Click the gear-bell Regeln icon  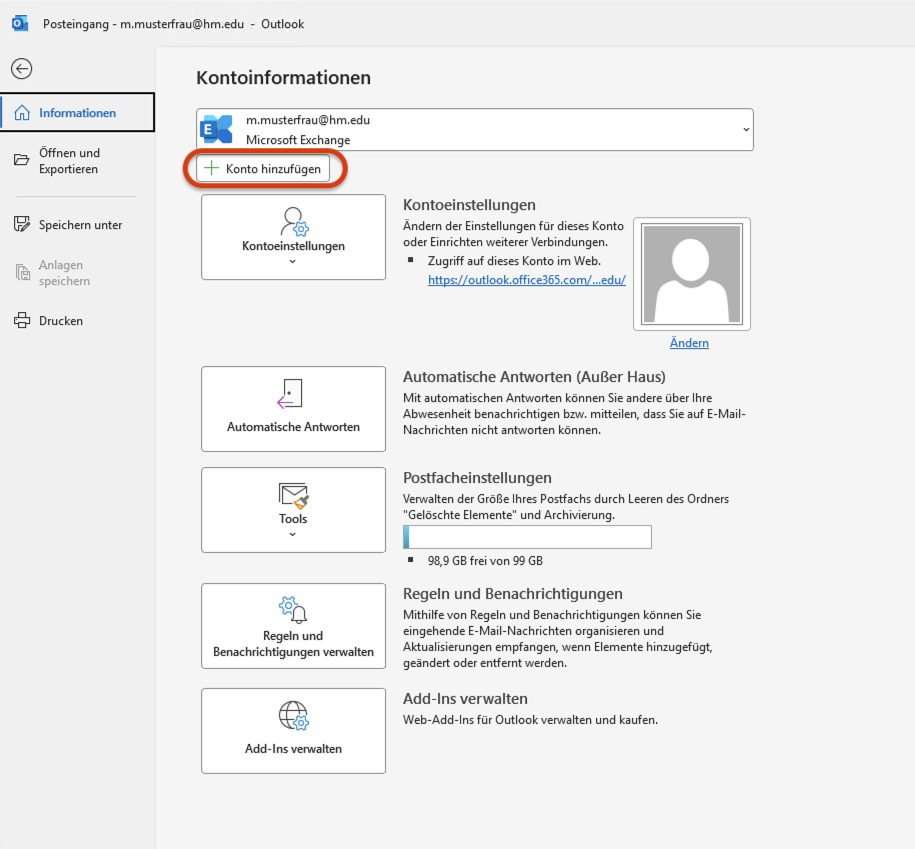pyautogui.click(x=293, y=609)
